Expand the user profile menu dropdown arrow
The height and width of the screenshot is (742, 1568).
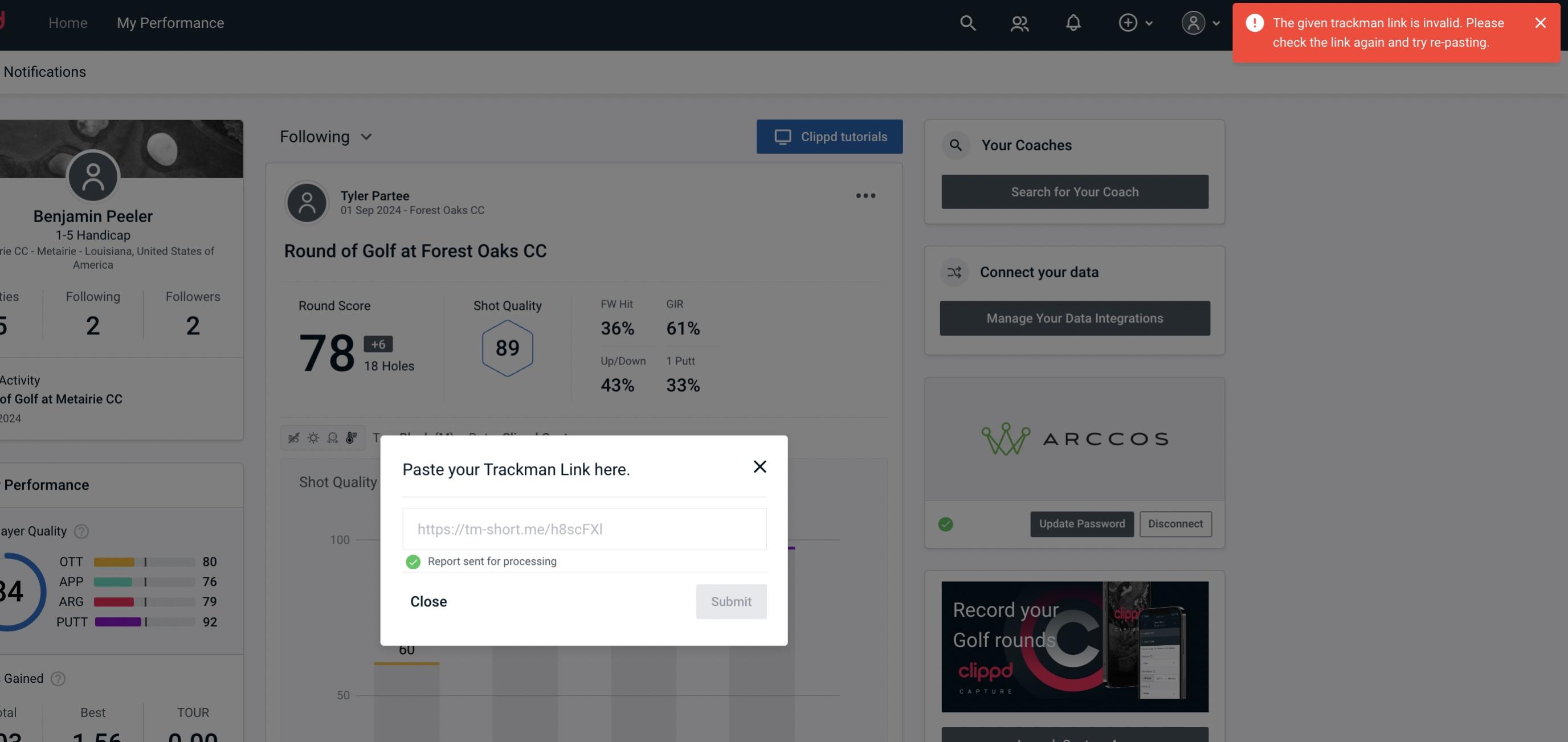tap(1216, 22)
